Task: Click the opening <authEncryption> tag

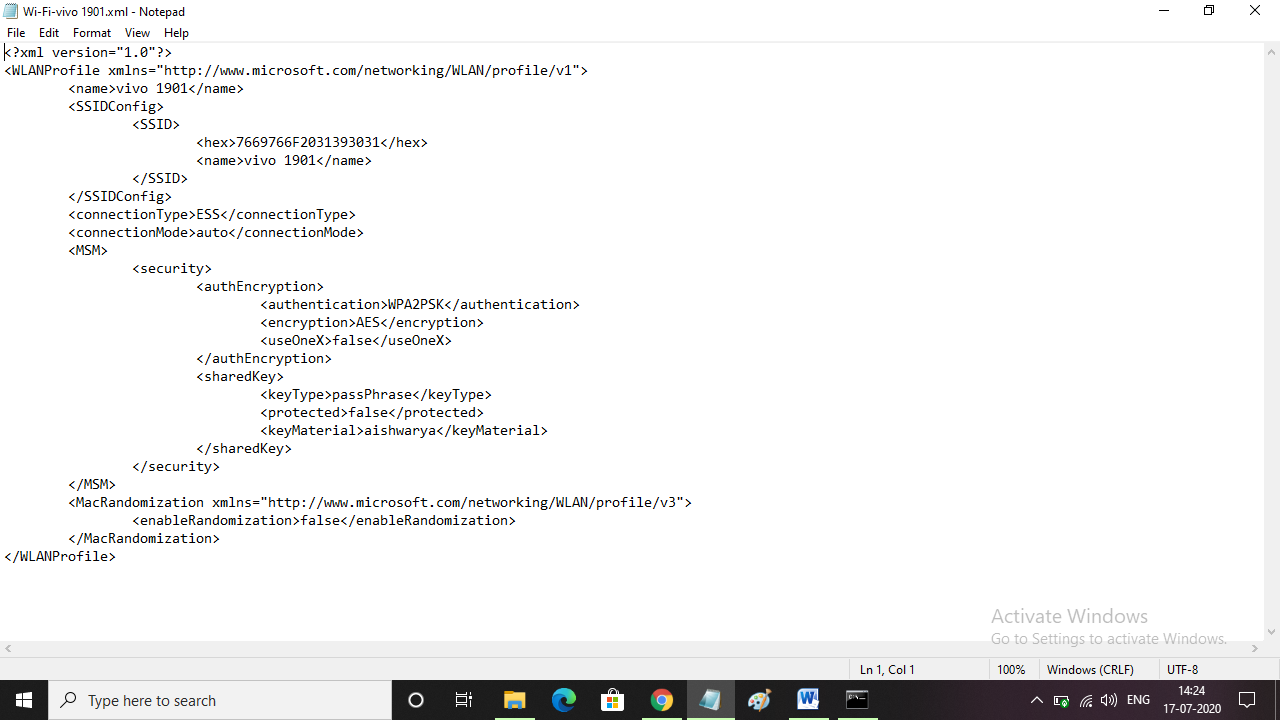Action: point(260,286)
